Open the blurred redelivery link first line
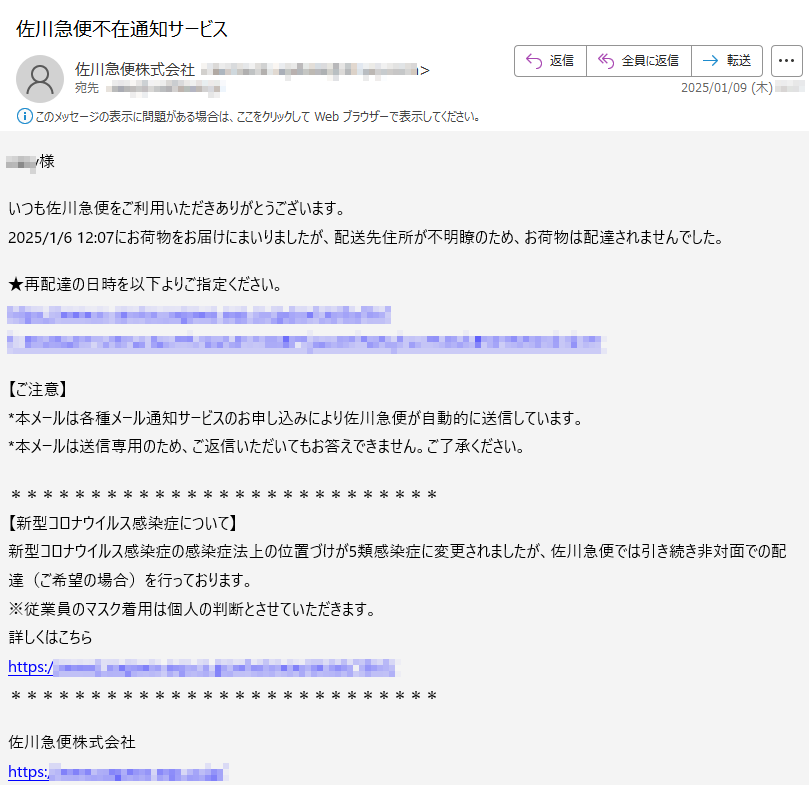The height and width of the screenshot is (785, 809). coord(199,314)
